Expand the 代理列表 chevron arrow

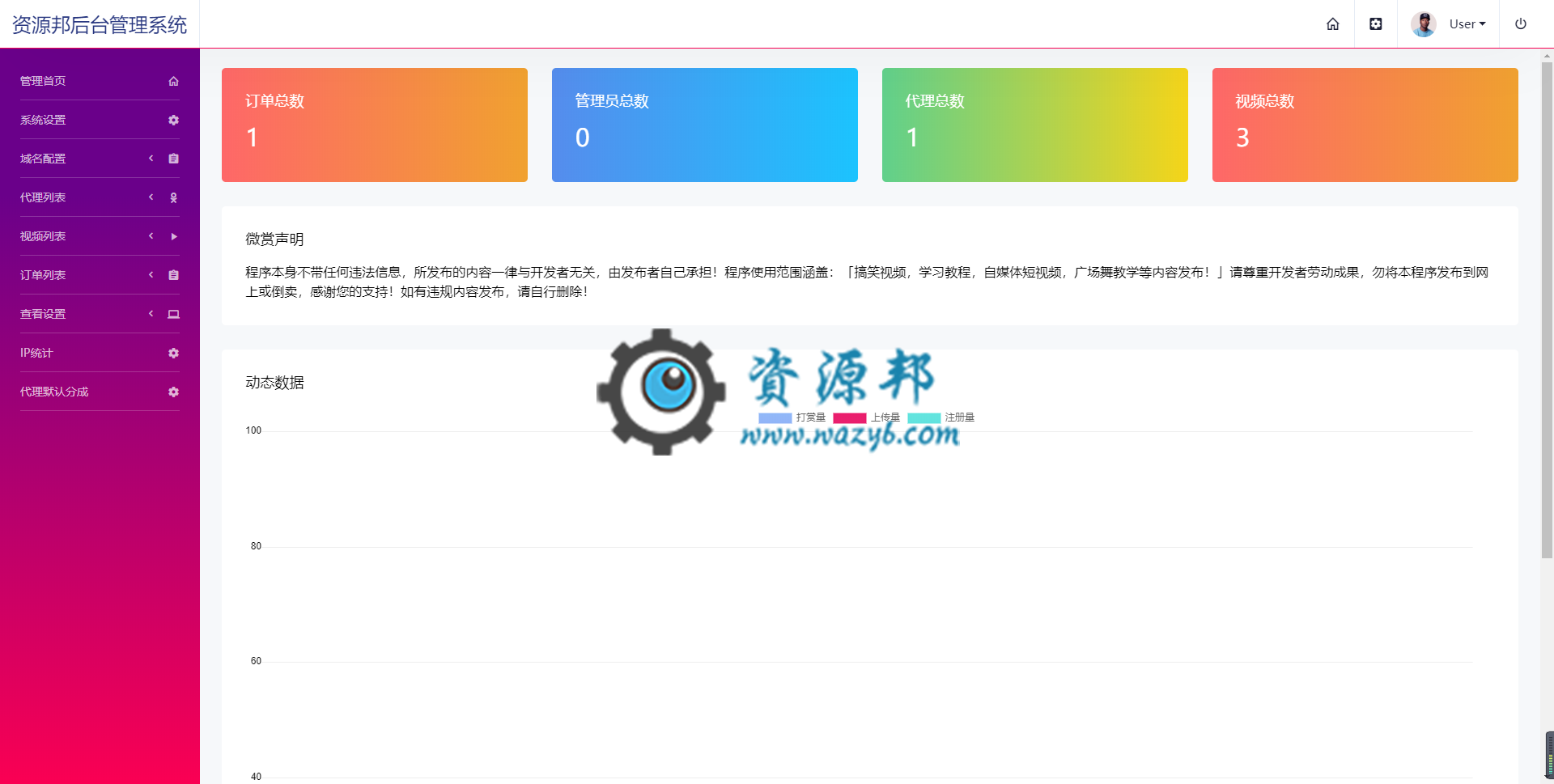[151, 197]
